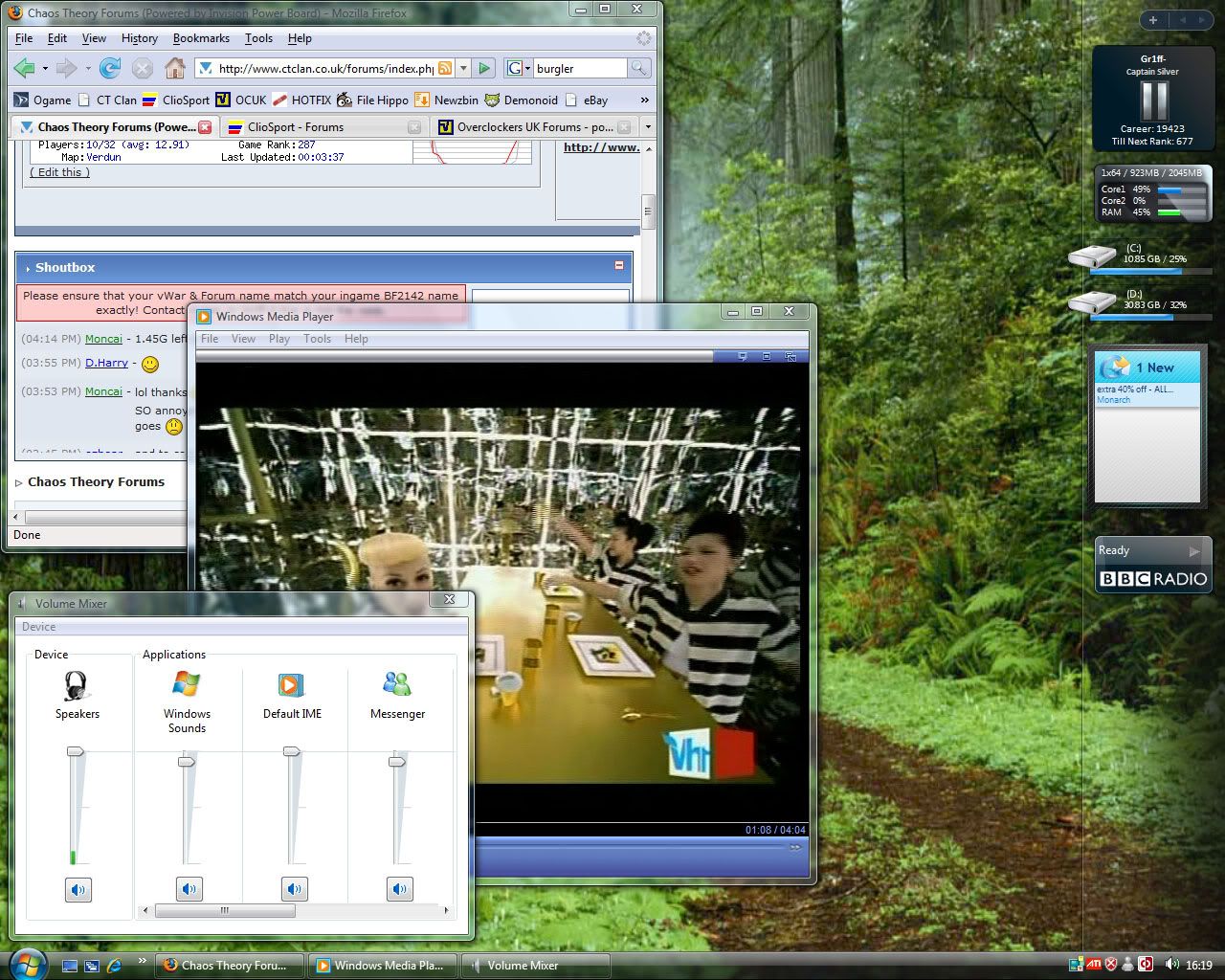Open Media Player Play menu
The image size is (1225, 980).
278,339
